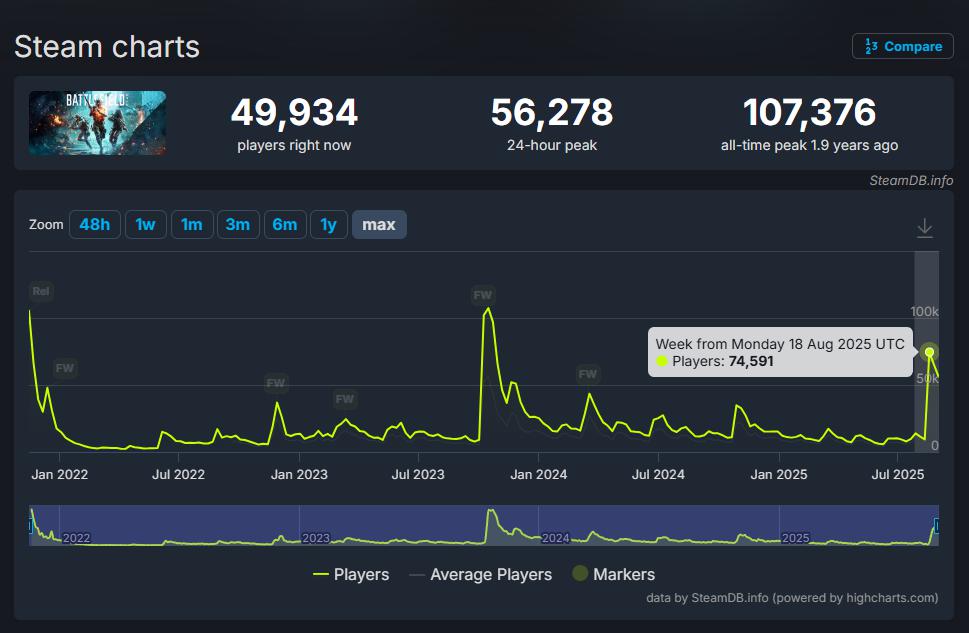This screenshot has width=969, height=633.
Task: Toggle the Markers series in legend
Action: (613, 574)
